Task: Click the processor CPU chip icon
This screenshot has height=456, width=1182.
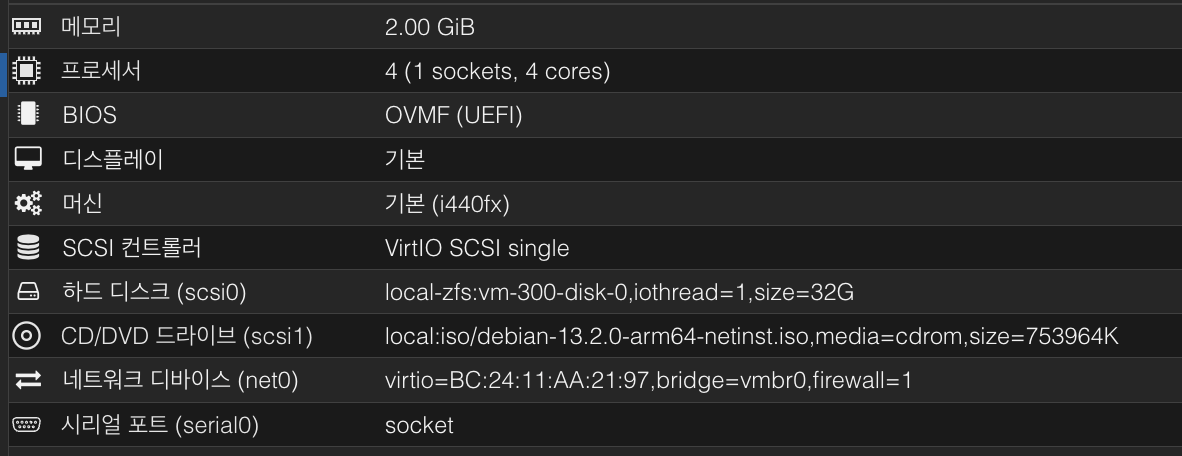Action: click(x=27, y=72)
